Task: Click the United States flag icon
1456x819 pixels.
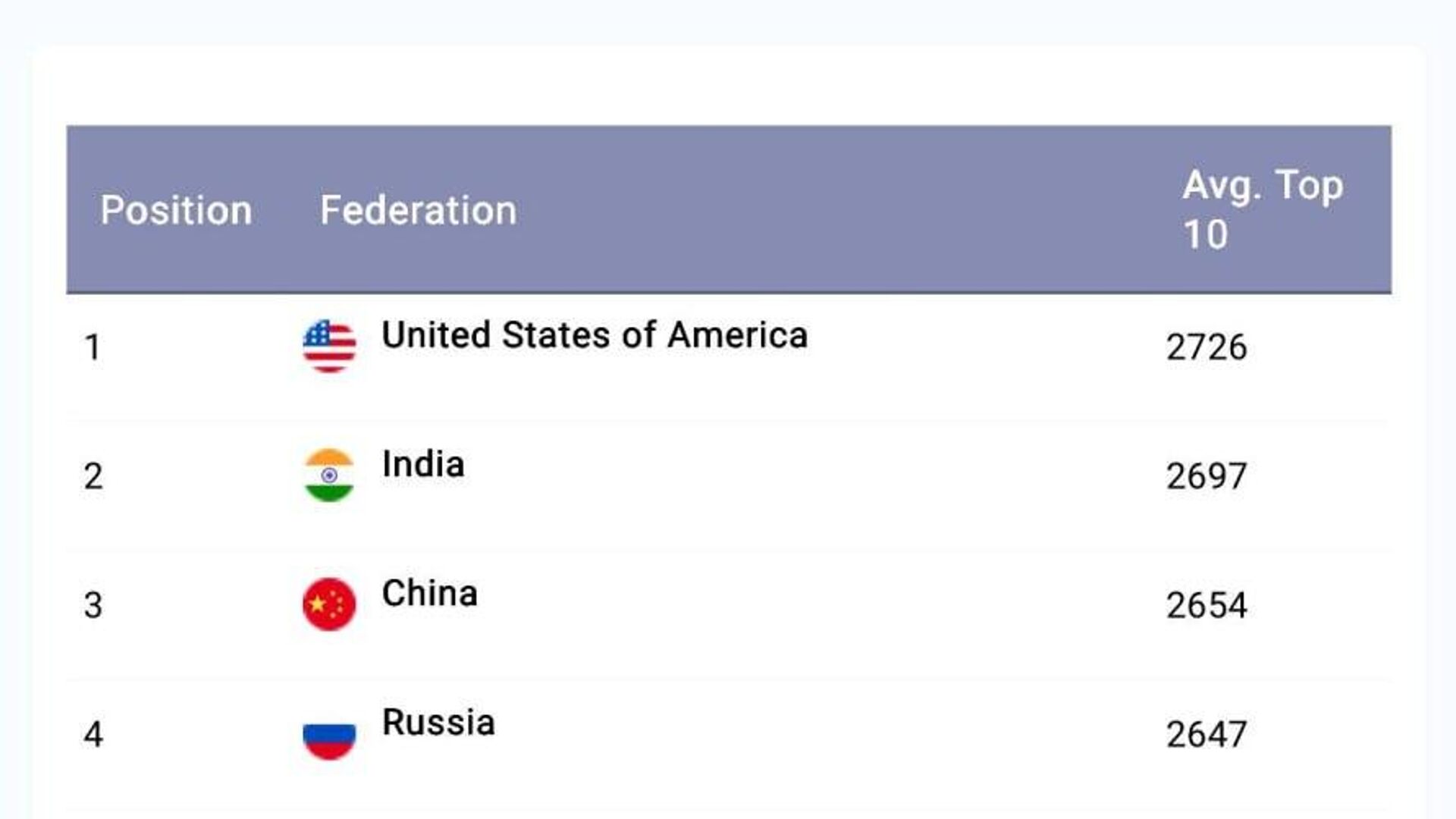Action: 329,347
